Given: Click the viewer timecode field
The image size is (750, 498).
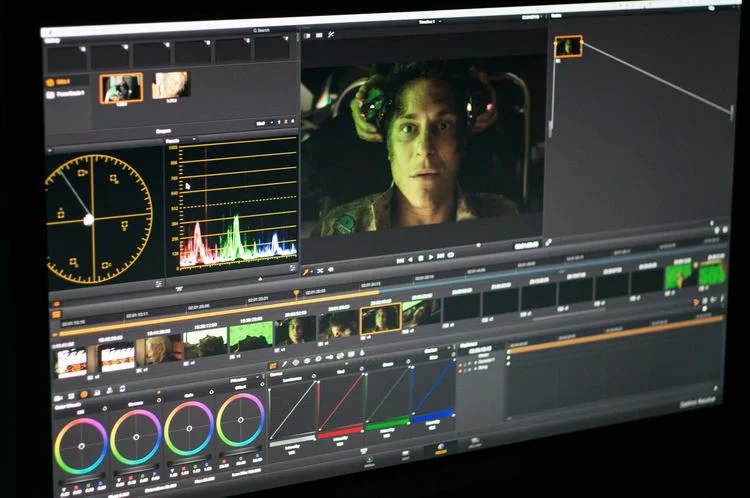Looking at the screenshot, I should coord(527,245).
